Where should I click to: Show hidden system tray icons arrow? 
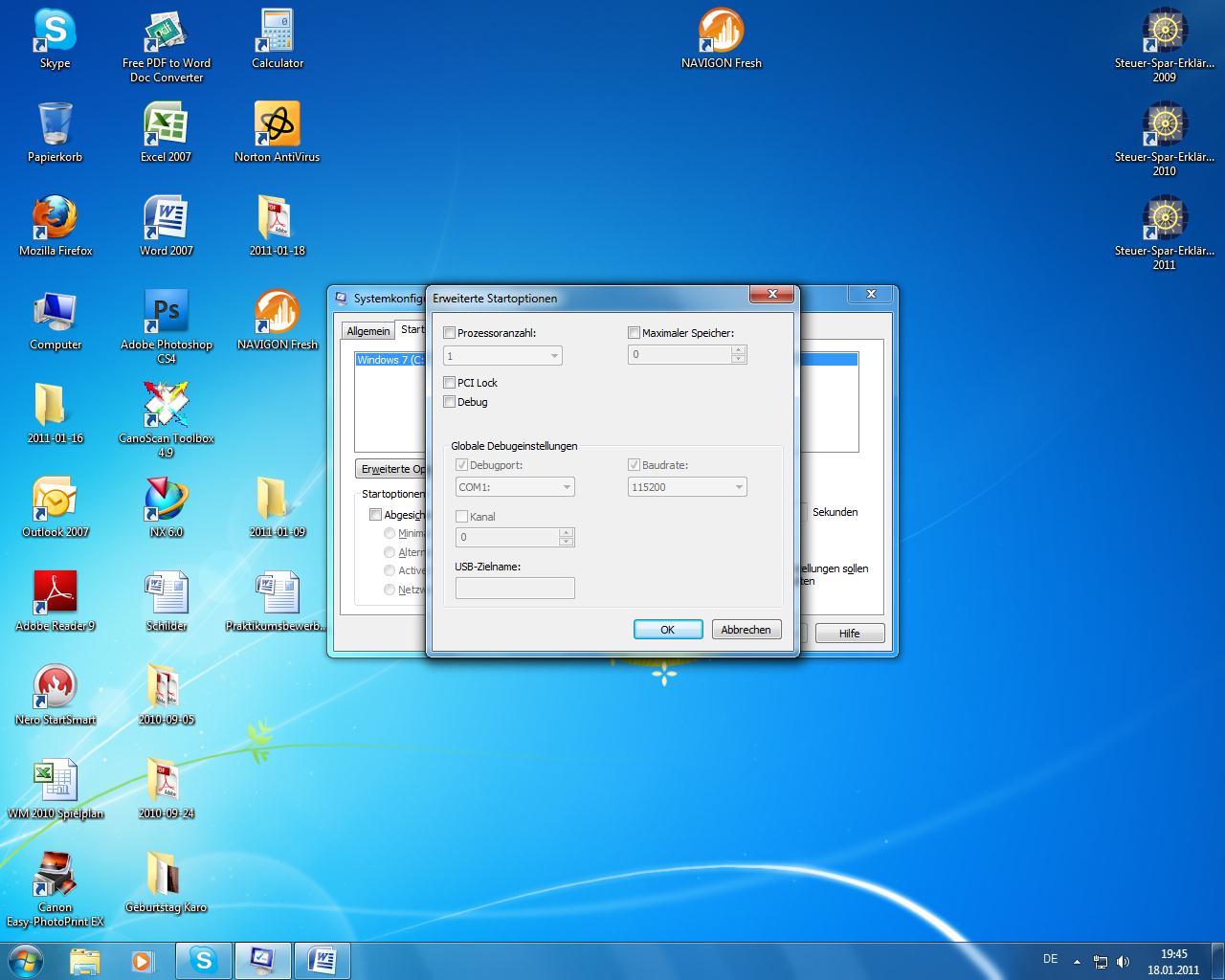1077,961
